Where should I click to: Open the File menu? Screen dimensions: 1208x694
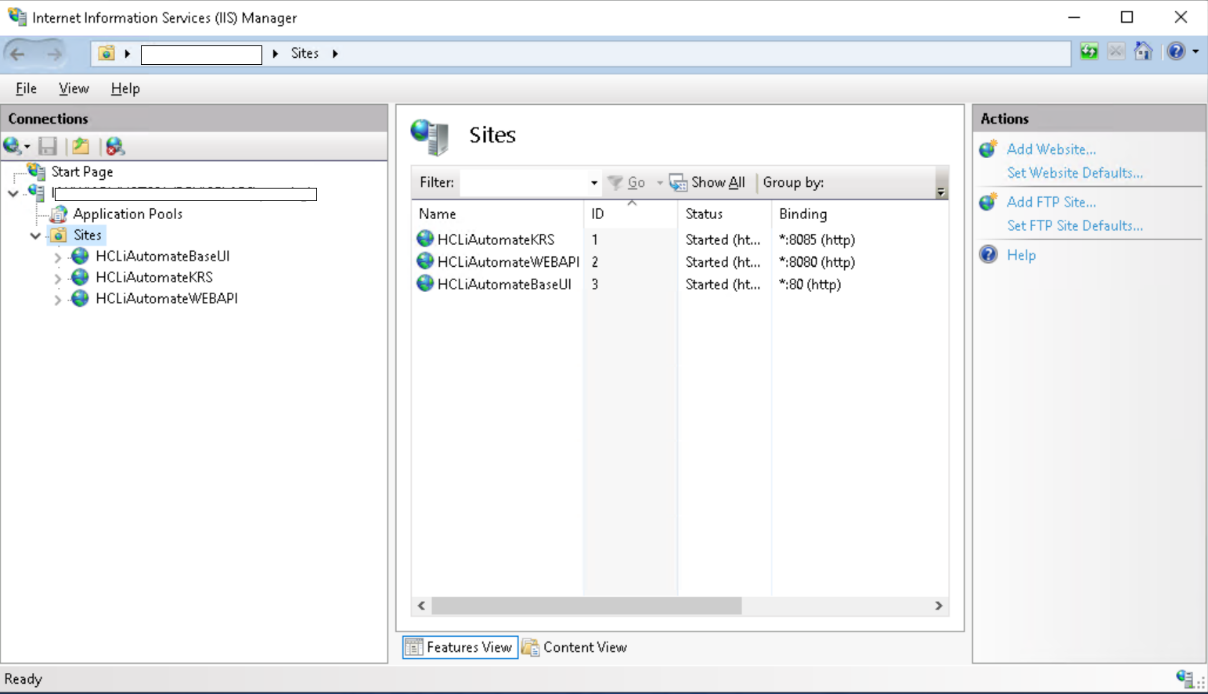26,88
